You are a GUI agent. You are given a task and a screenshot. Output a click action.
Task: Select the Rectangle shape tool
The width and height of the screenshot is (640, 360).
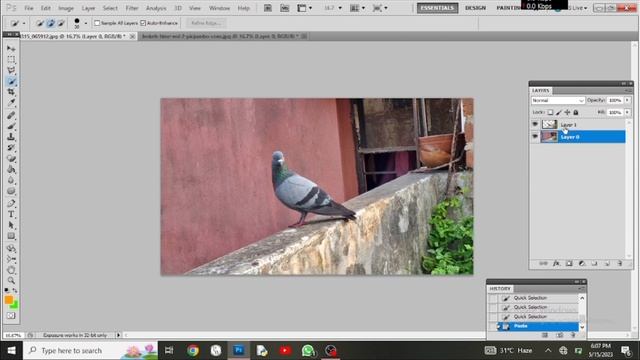coord(11,236)
